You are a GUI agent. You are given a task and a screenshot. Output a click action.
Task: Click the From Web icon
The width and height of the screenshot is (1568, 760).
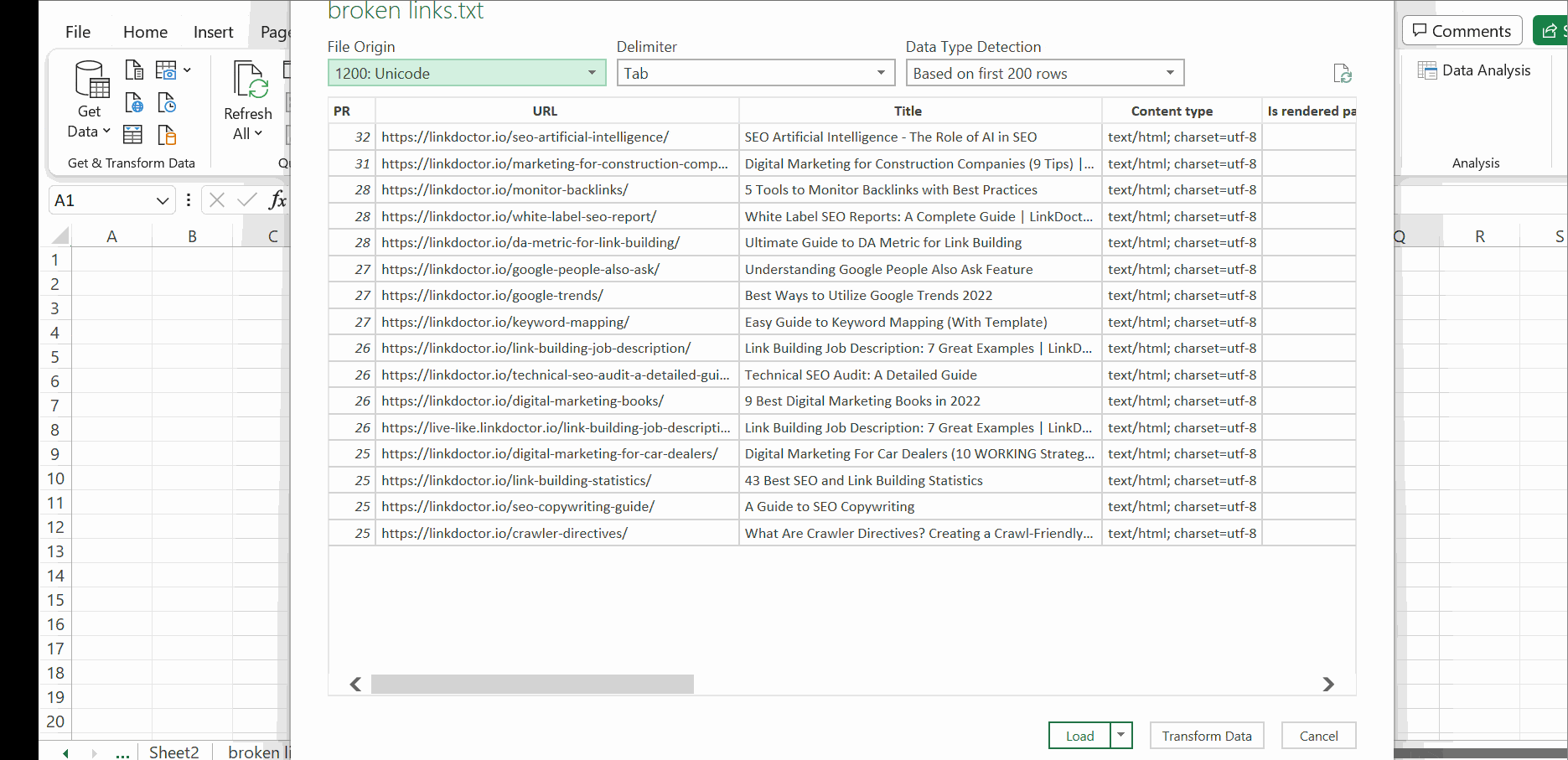(x=134, y=102)
